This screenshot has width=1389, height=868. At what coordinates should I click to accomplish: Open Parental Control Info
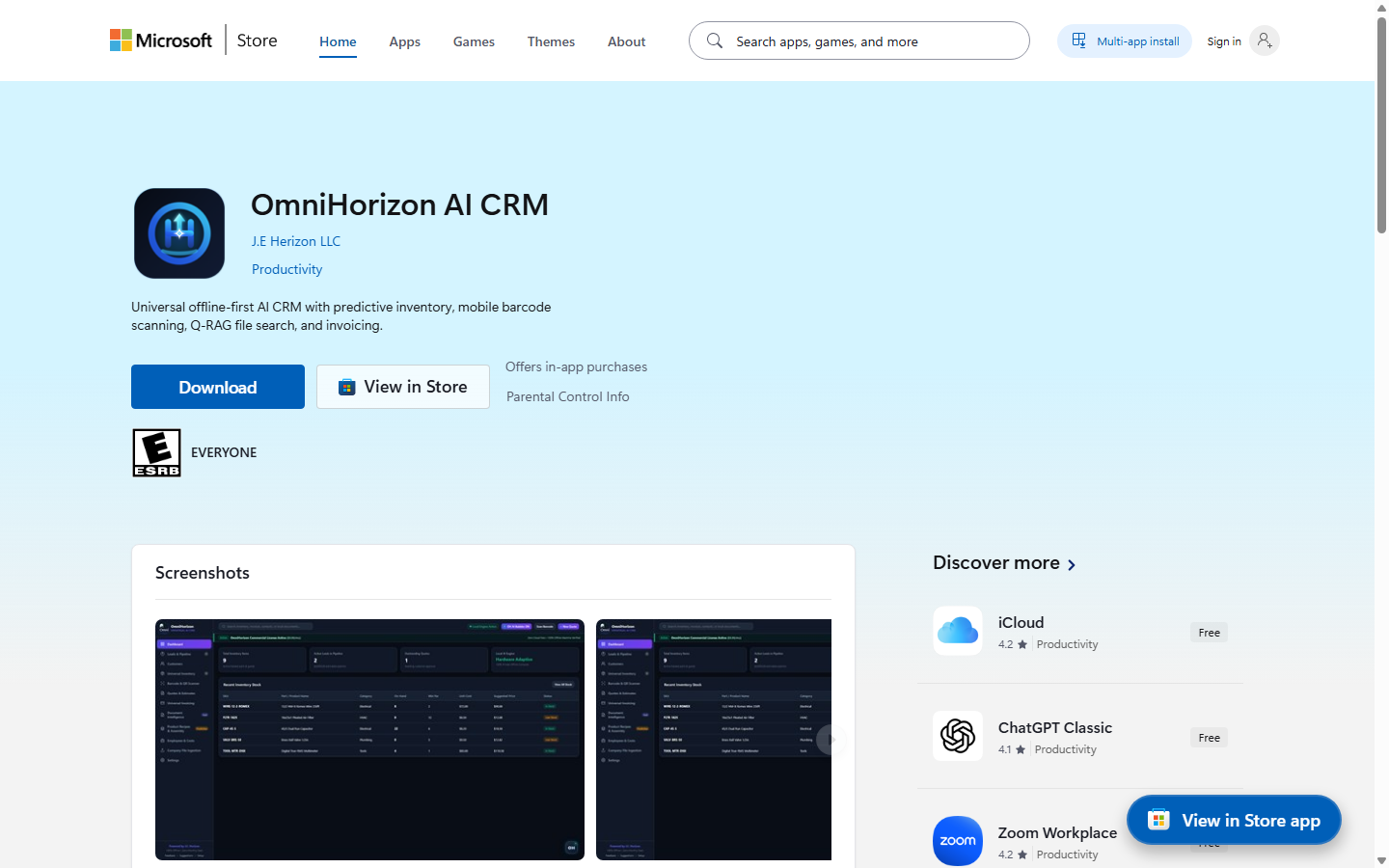point(567,396)
